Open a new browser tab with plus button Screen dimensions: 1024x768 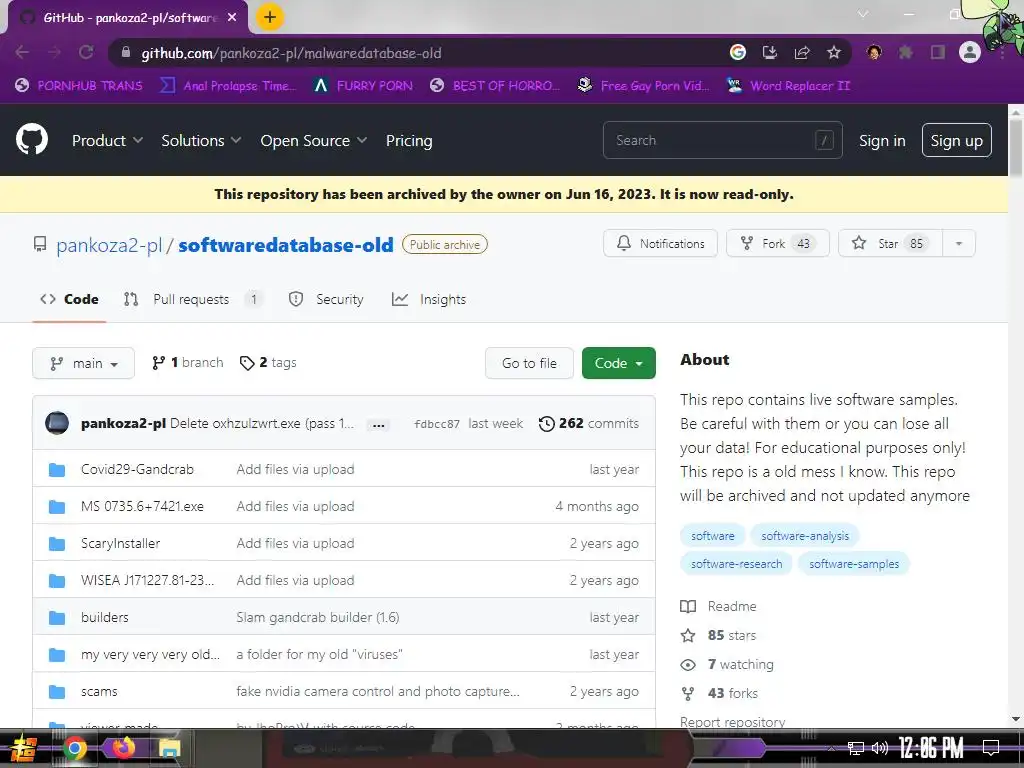point(270,17)
